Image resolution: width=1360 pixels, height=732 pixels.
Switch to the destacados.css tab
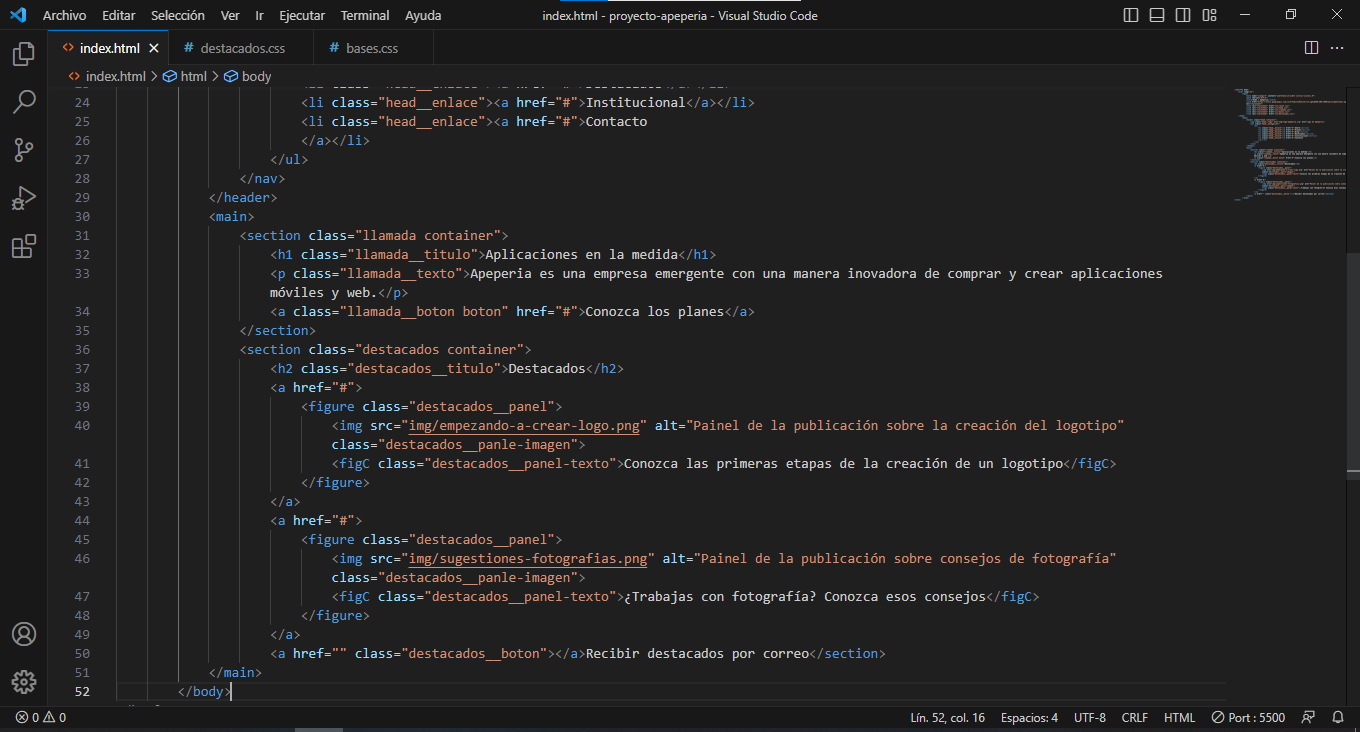241,48
